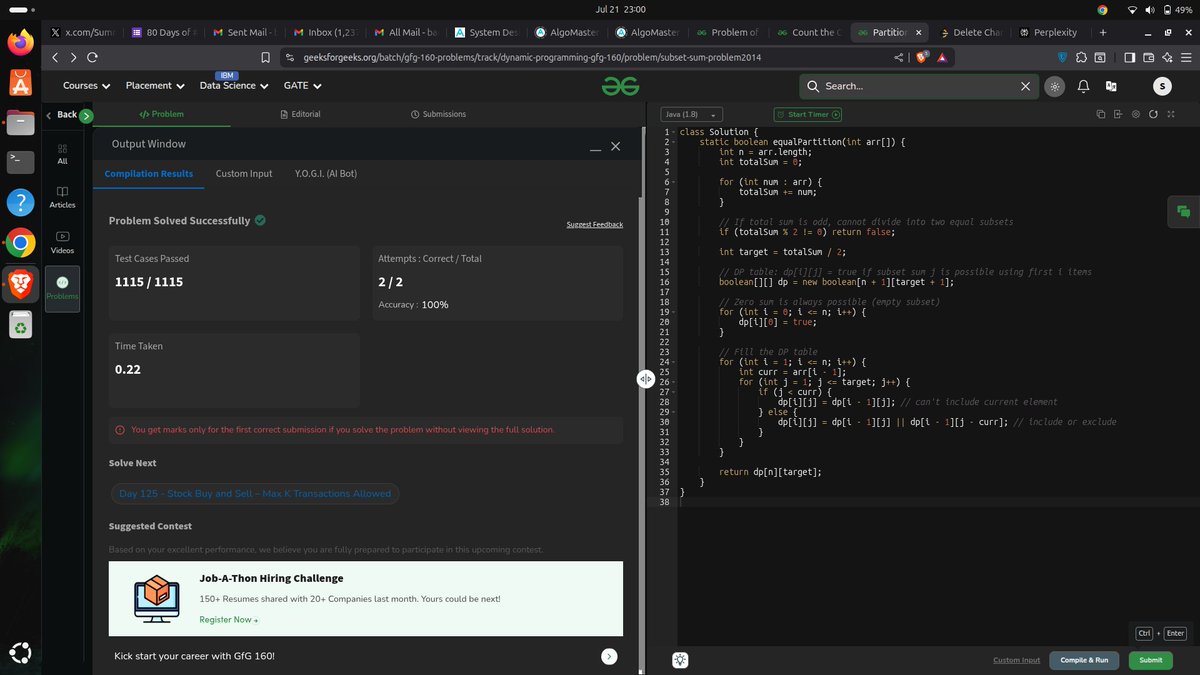This screenshot has width=1200, height=675.
Task: Expand the Placement dropdown
Action: pyautogui.click(x=155, y=86)
